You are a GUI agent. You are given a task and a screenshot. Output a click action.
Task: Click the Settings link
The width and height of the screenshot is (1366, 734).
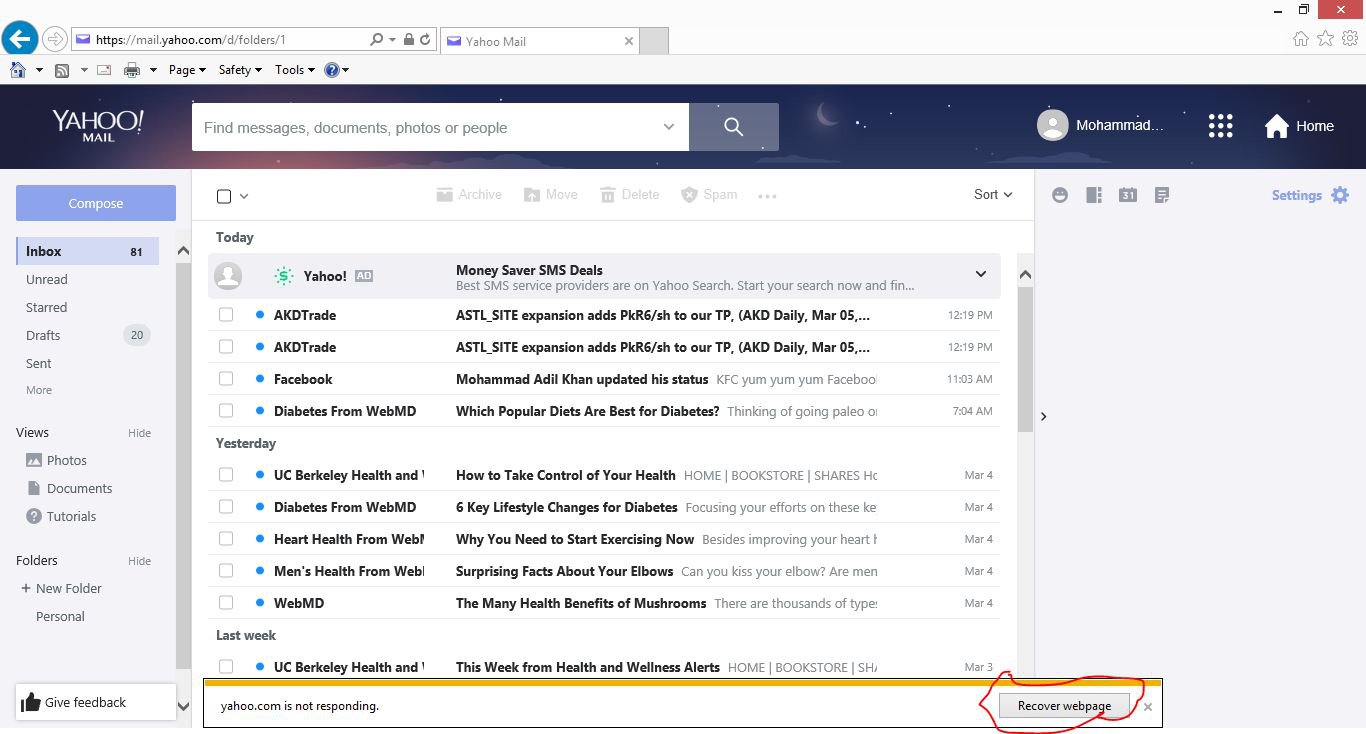point(1297,195)
